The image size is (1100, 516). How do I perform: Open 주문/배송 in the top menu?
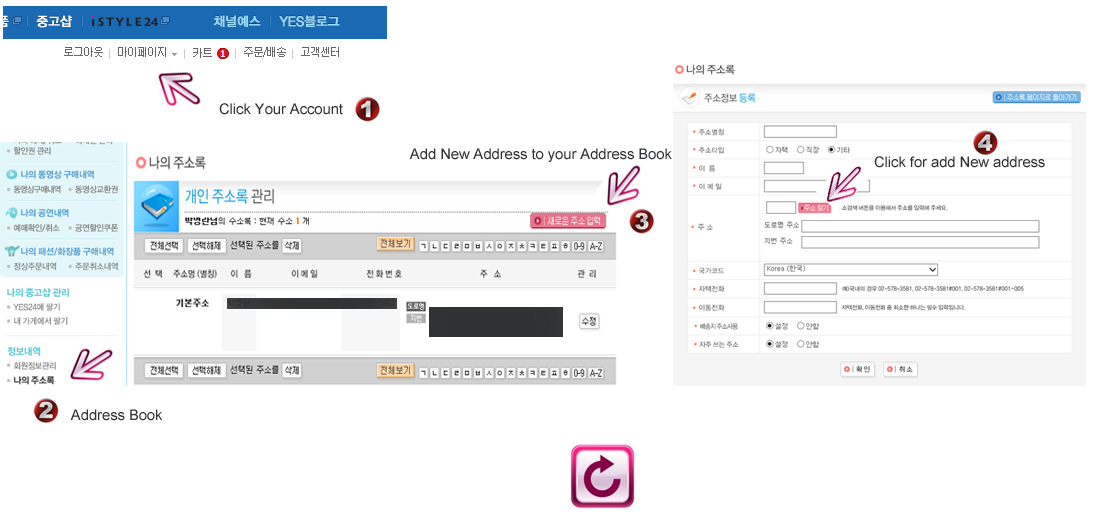tap(264, 53)
